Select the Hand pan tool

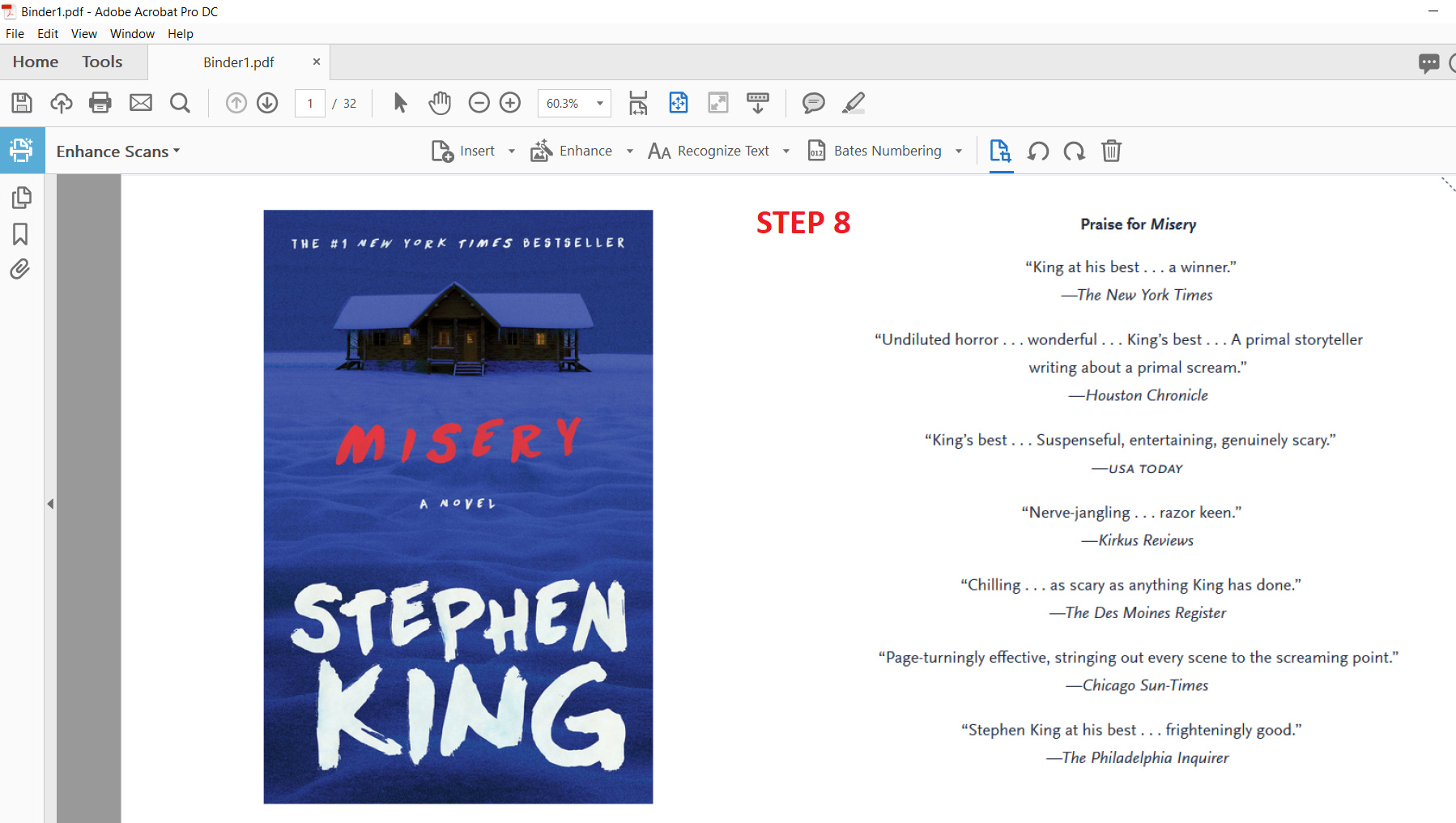(440, 103)
